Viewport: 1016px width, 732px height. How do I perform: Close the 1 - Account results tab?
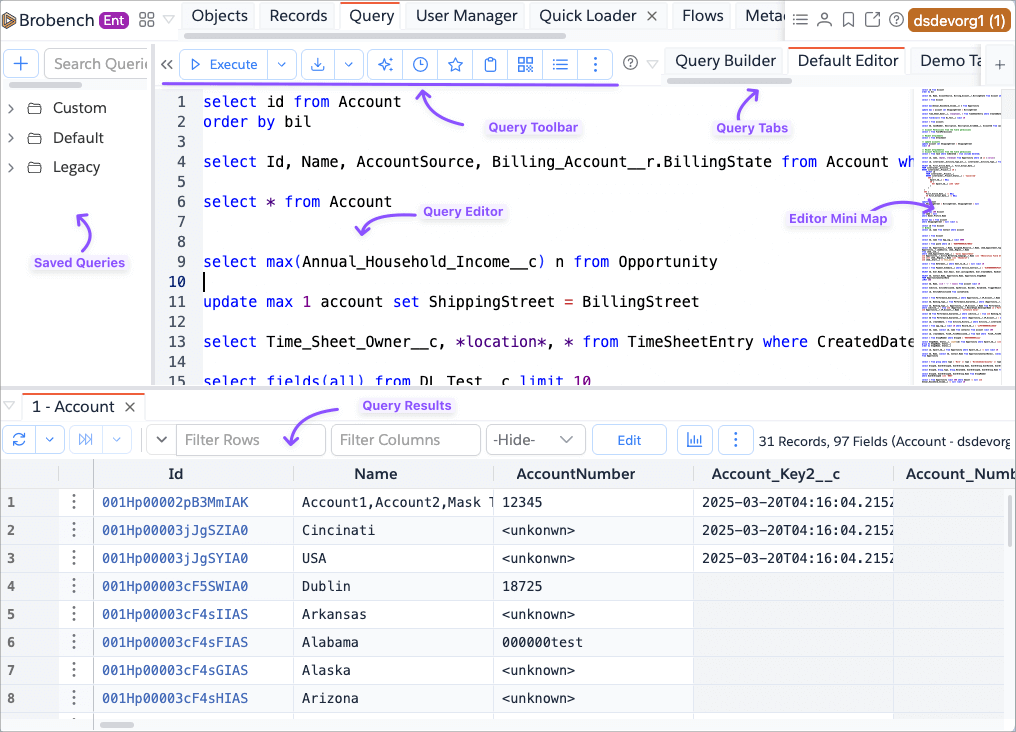point(131,407)
